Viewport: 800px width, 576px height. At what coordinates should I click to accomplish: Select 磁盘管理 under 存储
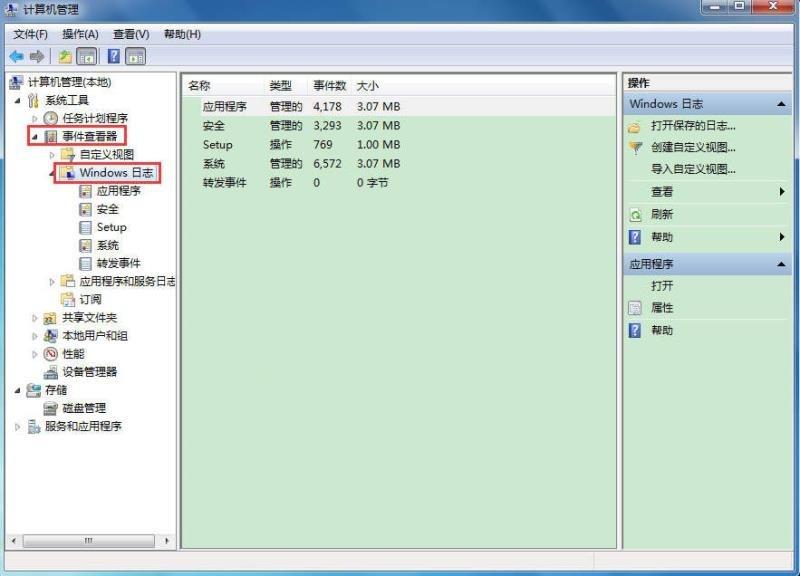point(83,408)
